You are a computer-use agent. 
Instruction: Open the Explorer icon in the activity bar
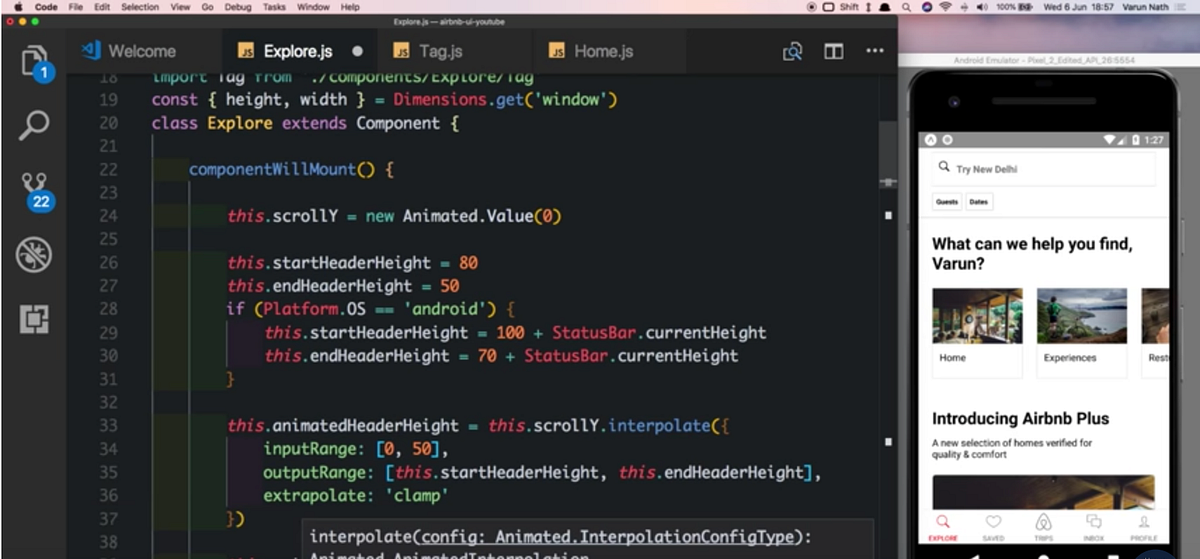pyautogui.click(x=35, y=61)
